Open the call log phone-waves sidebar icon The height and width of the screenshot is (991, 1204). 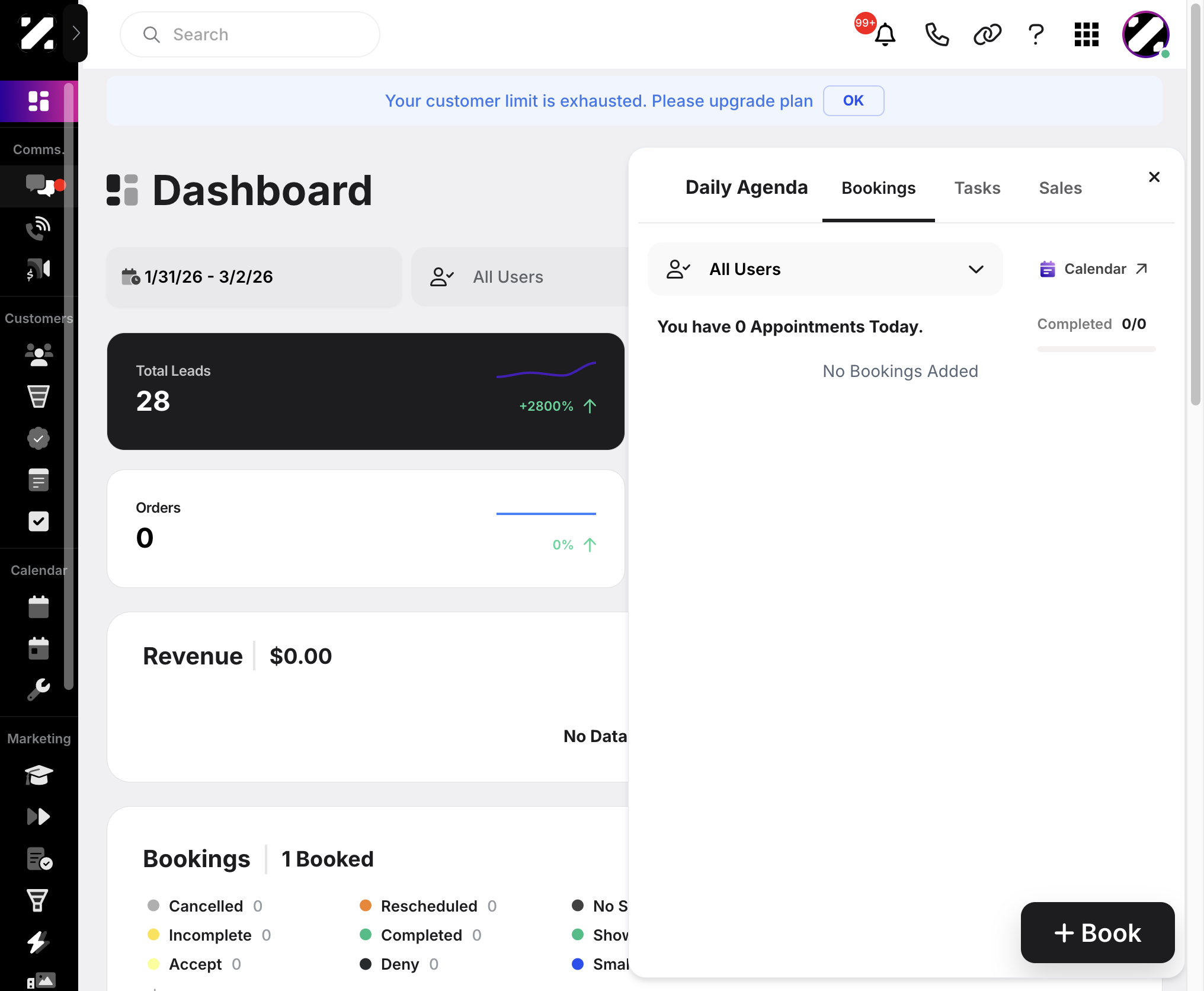click(x=39, y=228)
